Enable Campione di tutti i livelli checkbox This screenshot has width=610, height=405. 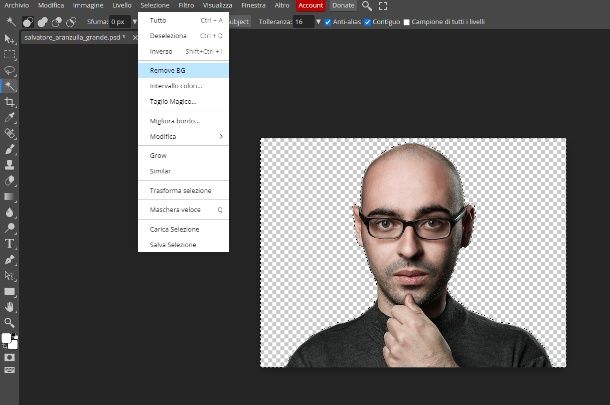[x=406, y=21]
